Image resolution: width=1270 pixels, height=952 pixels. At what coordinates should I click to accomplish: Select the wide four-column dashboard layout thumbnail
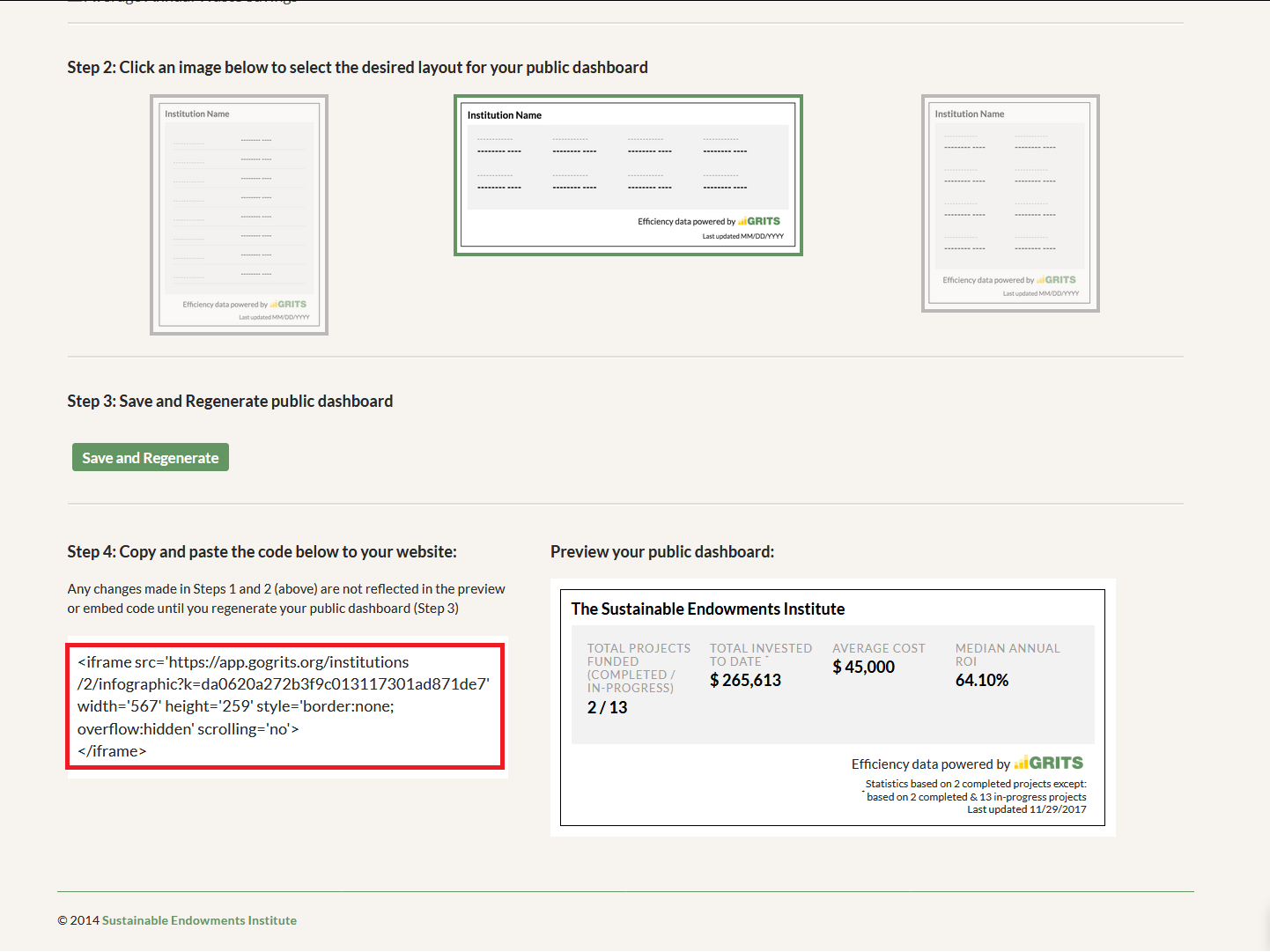(x=628, y=175)
